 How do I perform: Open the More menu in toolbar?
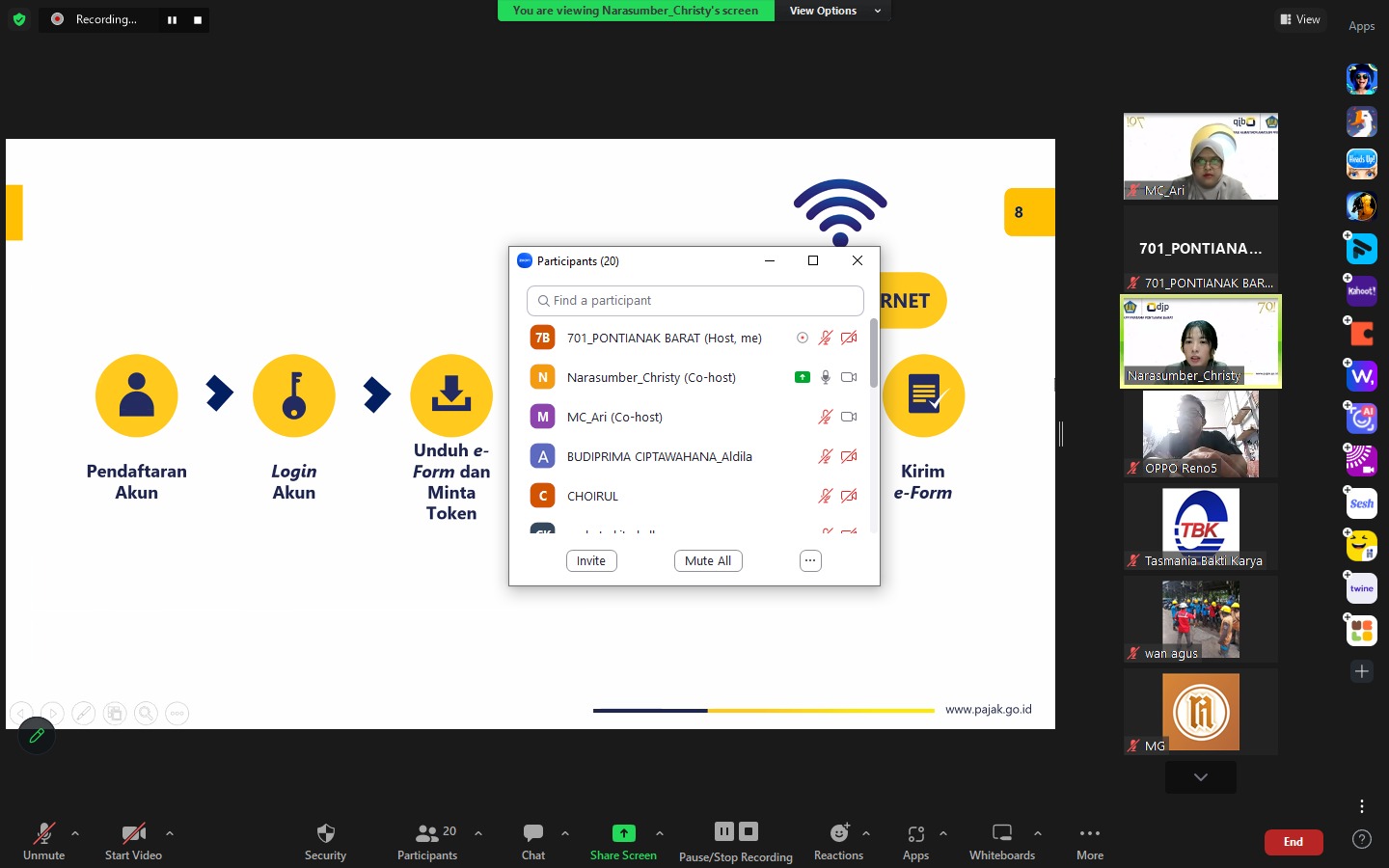1089,833
